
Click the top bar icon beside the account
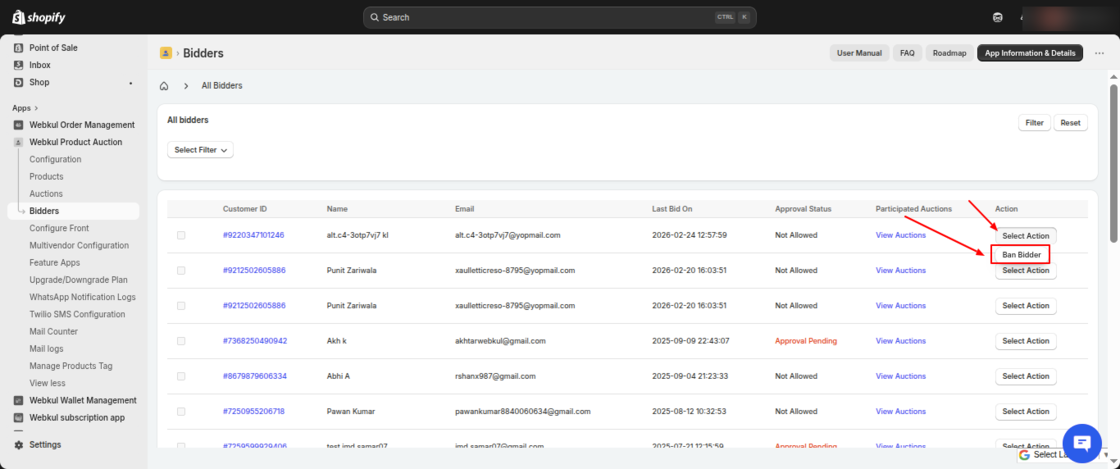(x=998, y=17)
